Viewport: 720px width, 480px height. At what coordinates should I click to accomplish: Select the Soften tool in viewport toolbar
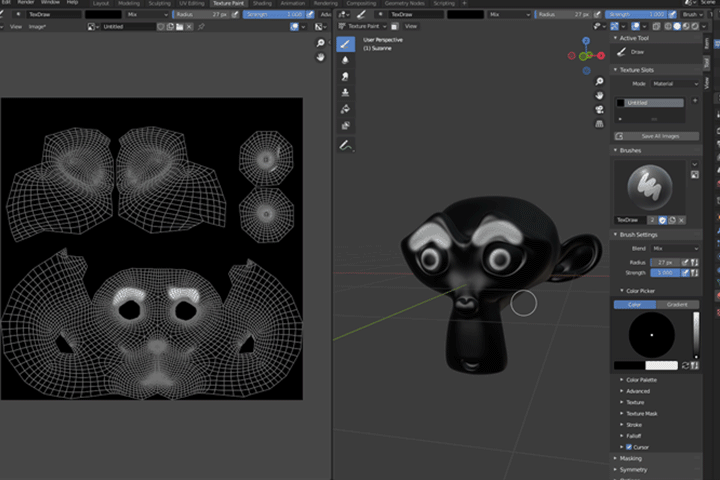(x=345, y=60)
